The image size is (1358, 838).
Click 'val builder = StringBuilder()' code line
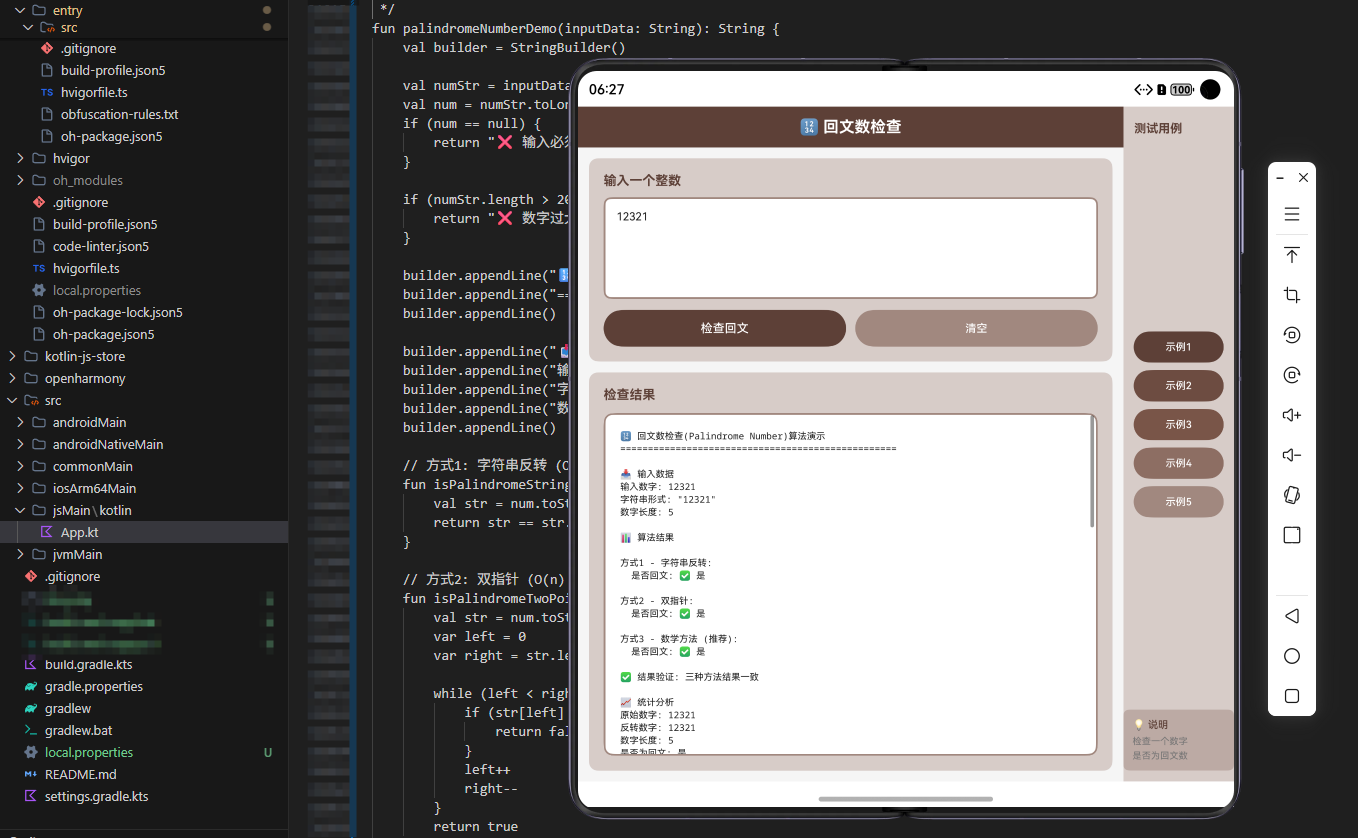pos(514,47)
